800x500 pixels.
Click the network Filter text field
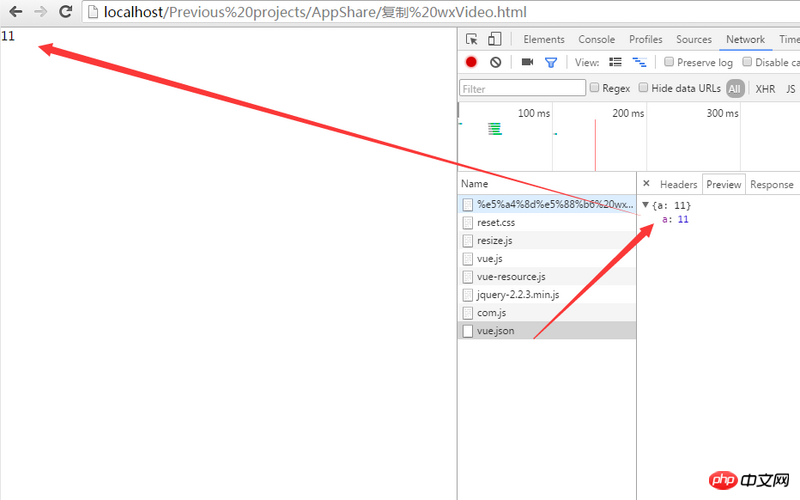click(x=522, y=88)
